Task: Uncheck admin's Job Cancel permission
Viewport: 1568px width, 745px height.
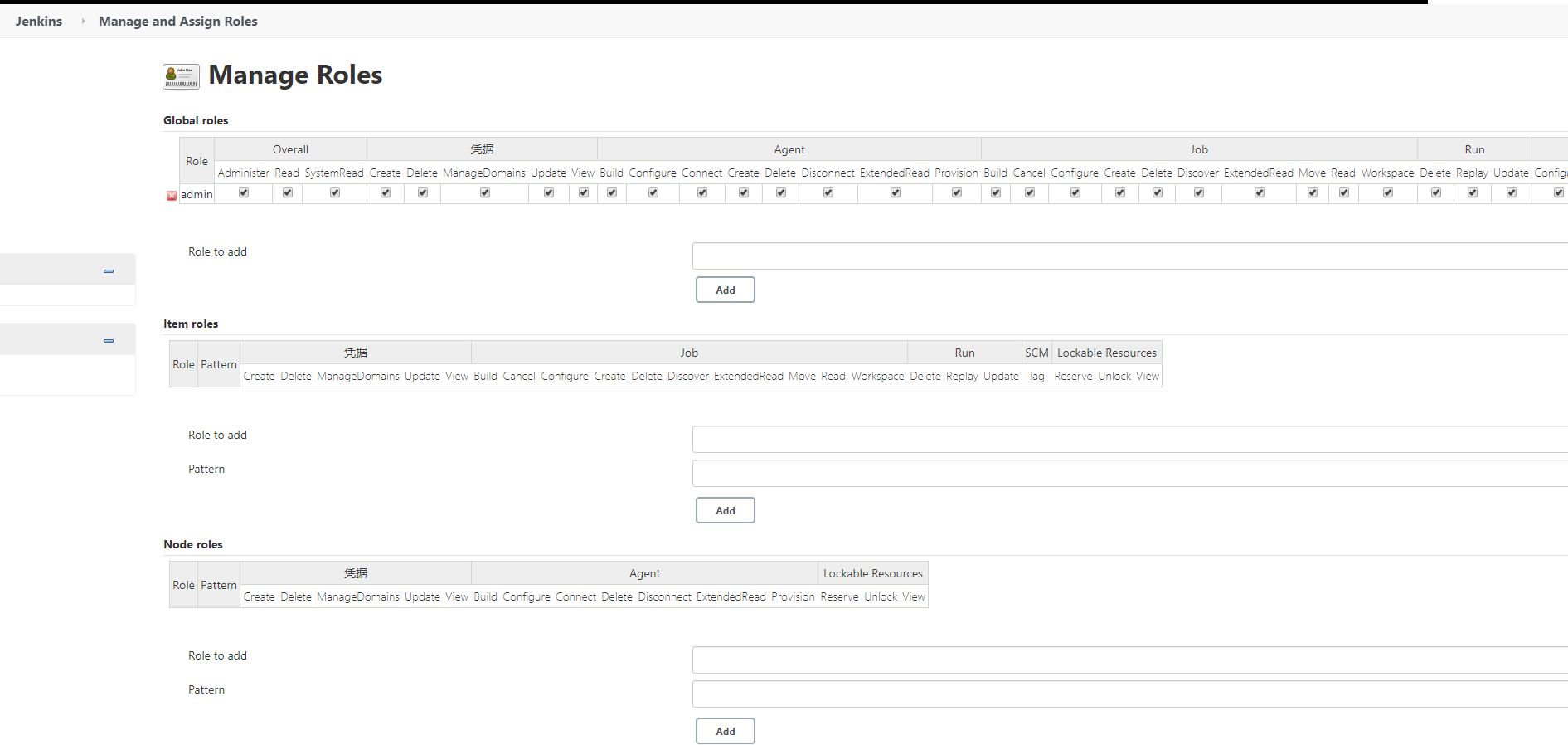Action: point(1030,192)
